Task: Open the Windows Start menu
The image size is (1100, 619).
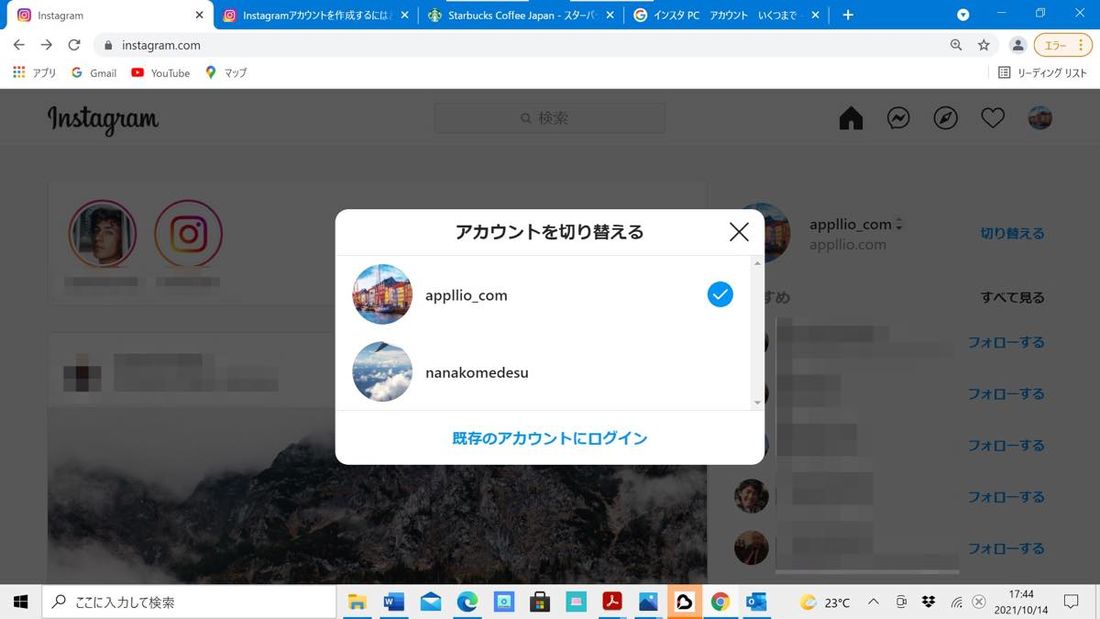Action: pyautogui.click(x=20, y=601)
